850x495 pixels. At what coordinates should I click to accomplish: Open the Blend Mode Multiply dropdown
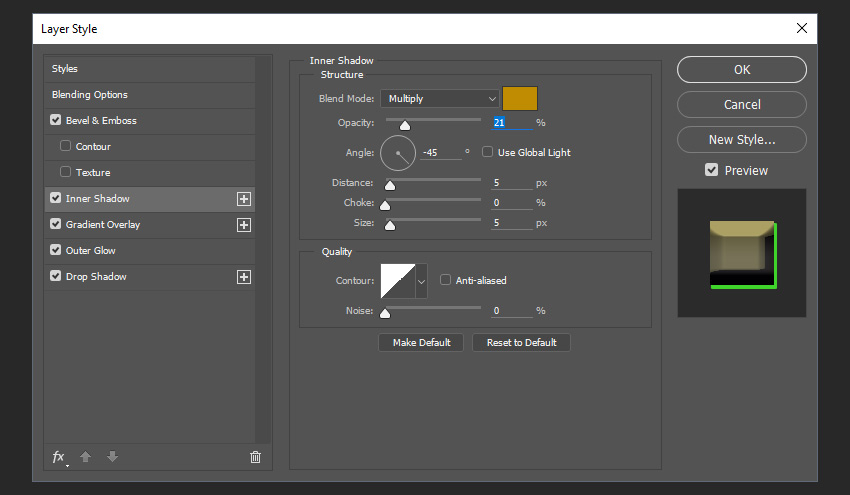tap(439, 99)
